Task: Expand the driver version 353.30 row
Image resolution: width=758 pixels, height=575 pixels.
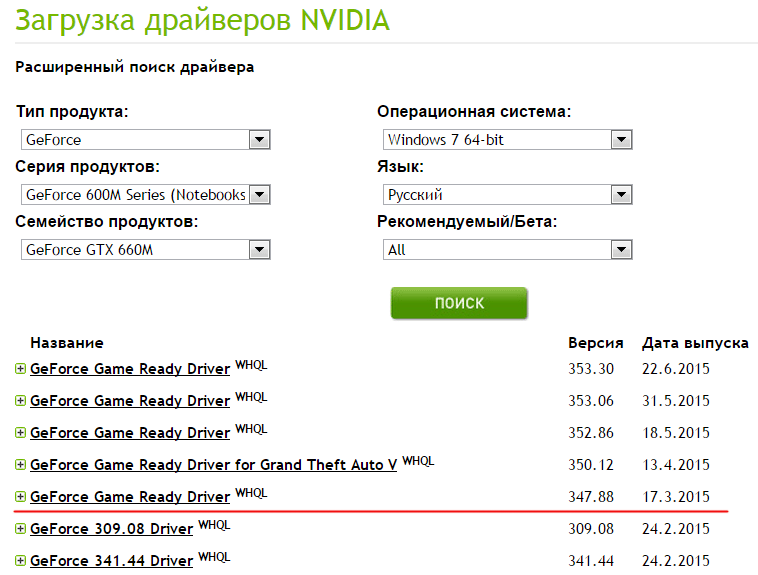Action: [20, 369]
